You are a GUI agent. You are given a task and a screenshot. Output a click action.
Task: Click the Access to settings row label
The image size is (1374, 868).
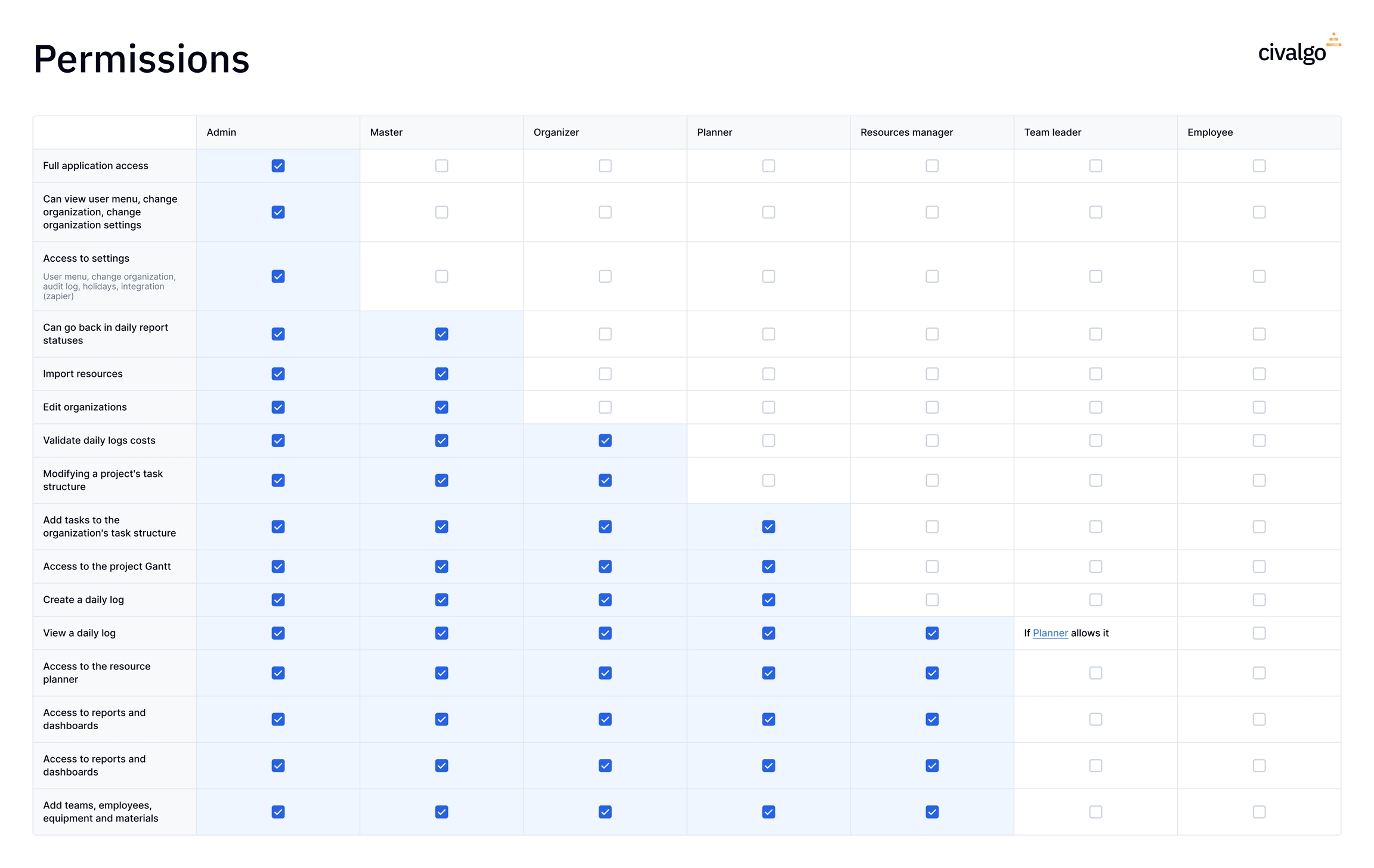[x=86, y=258]
